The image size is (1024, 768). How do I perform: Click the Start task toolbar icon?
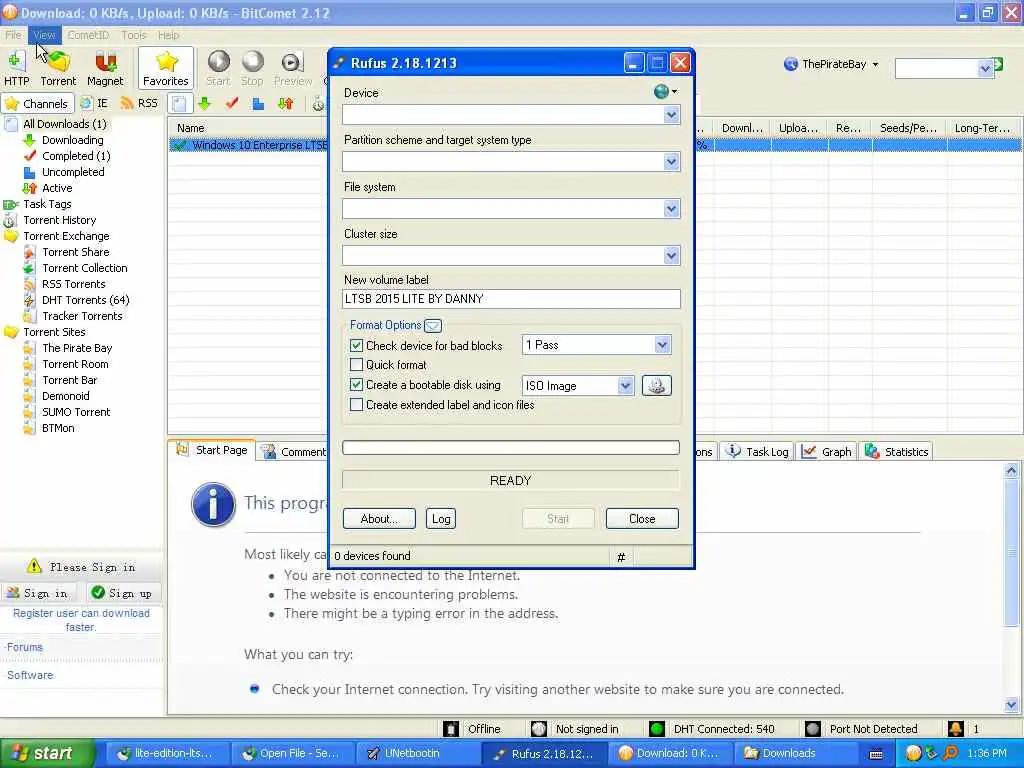click(218, 68)
